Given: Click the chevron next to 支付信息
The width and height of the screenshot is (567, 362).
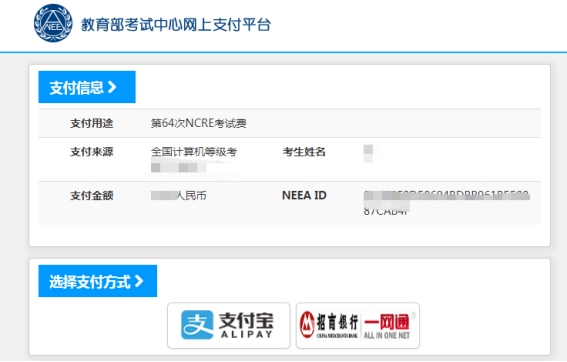Looking at the screenshot, I should pos(112,87).
